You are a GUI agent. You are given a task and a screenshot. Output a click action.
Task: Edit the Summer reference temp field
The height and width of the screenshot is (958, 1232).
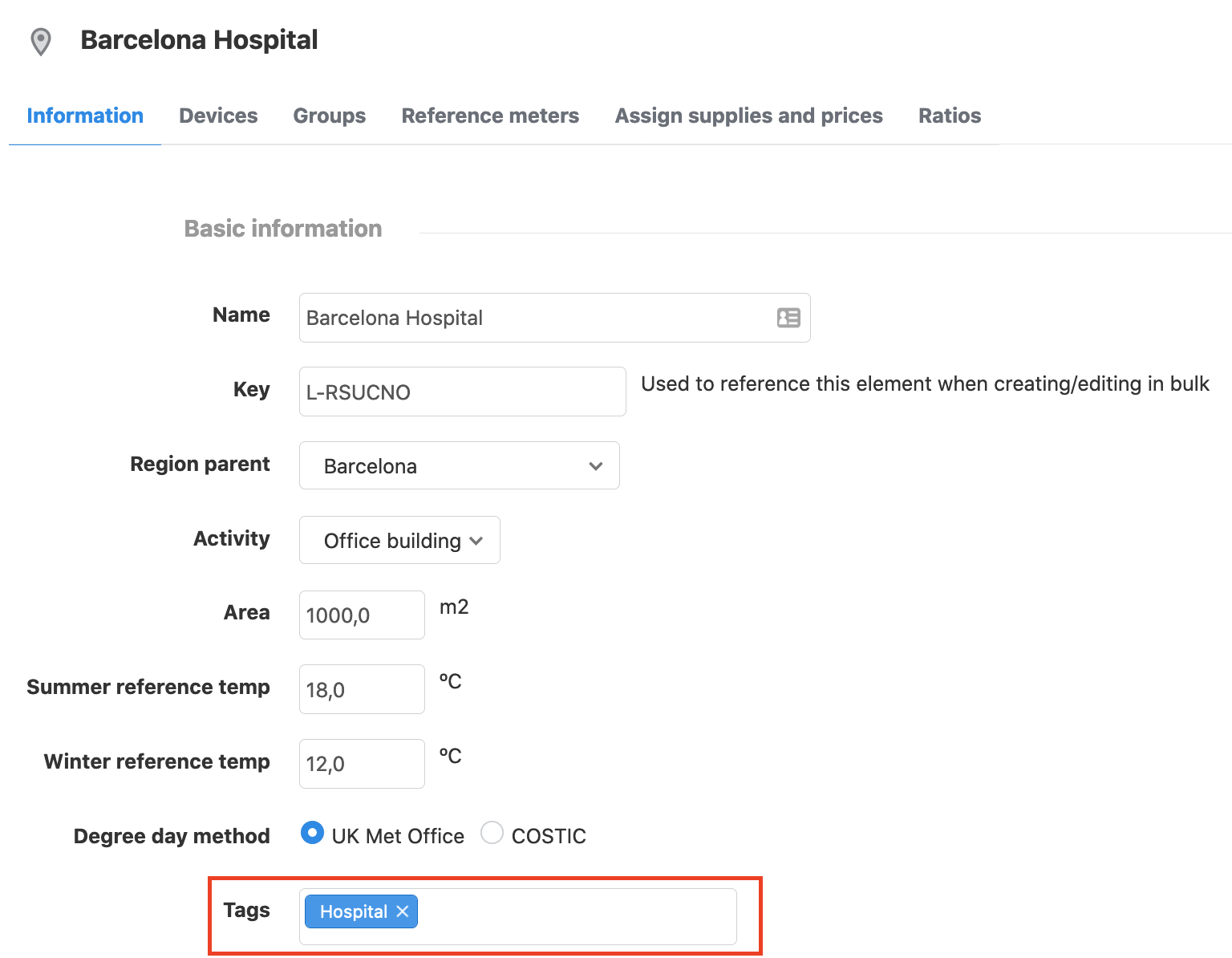point(362,689)
